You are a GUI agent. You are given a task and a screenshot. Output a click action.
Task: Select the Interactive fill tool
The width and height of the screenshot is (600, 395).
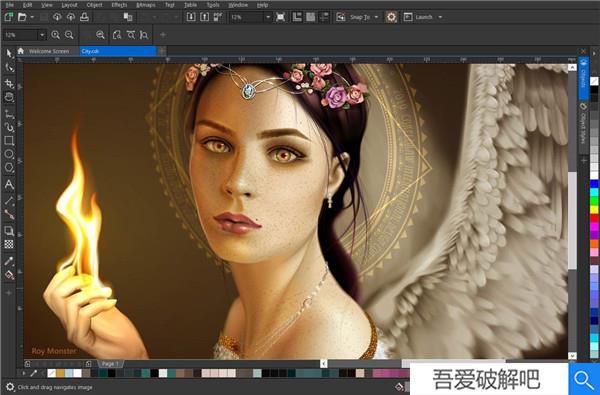click(9, 275)
